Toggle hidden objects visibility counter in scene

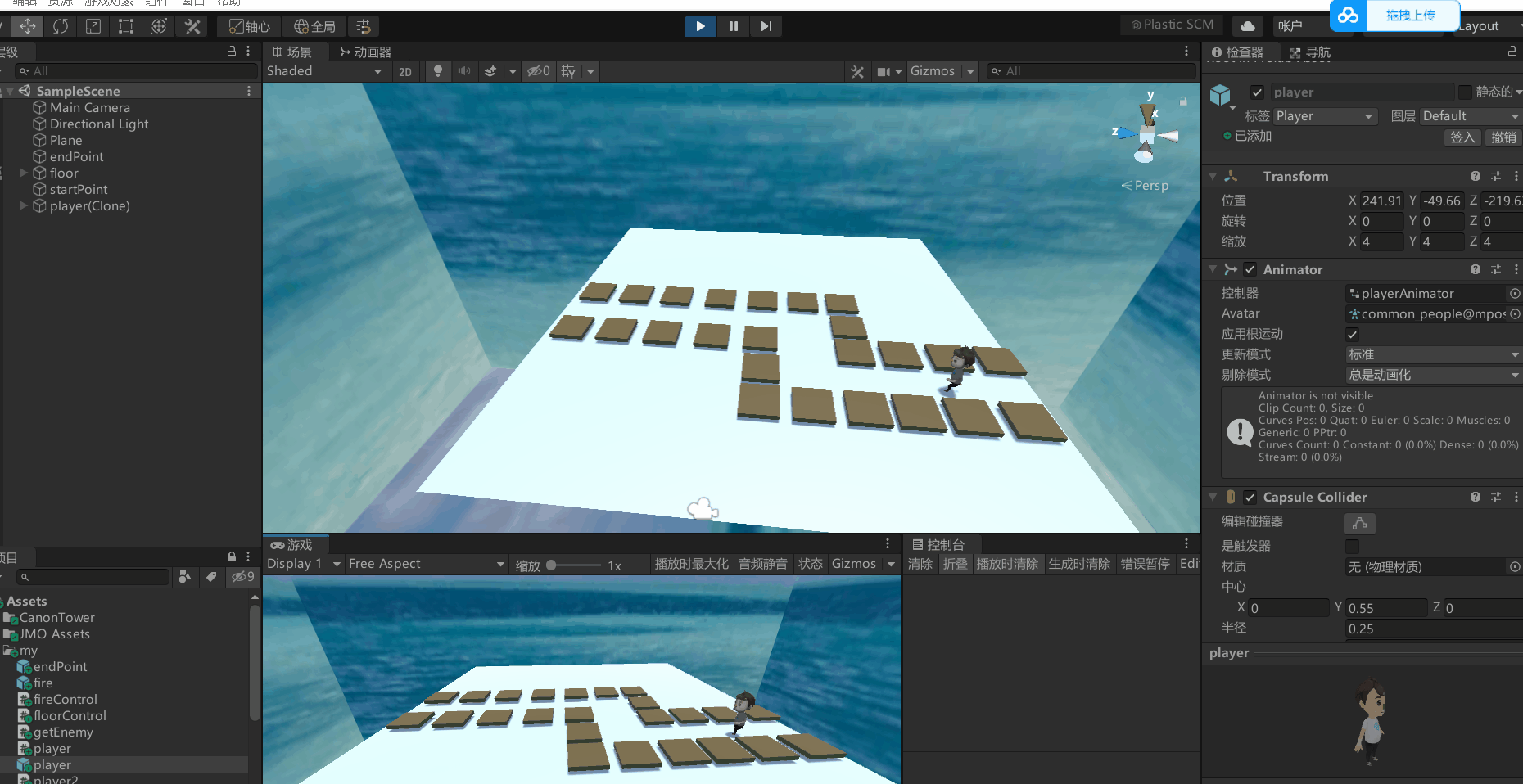pos(539,71)
